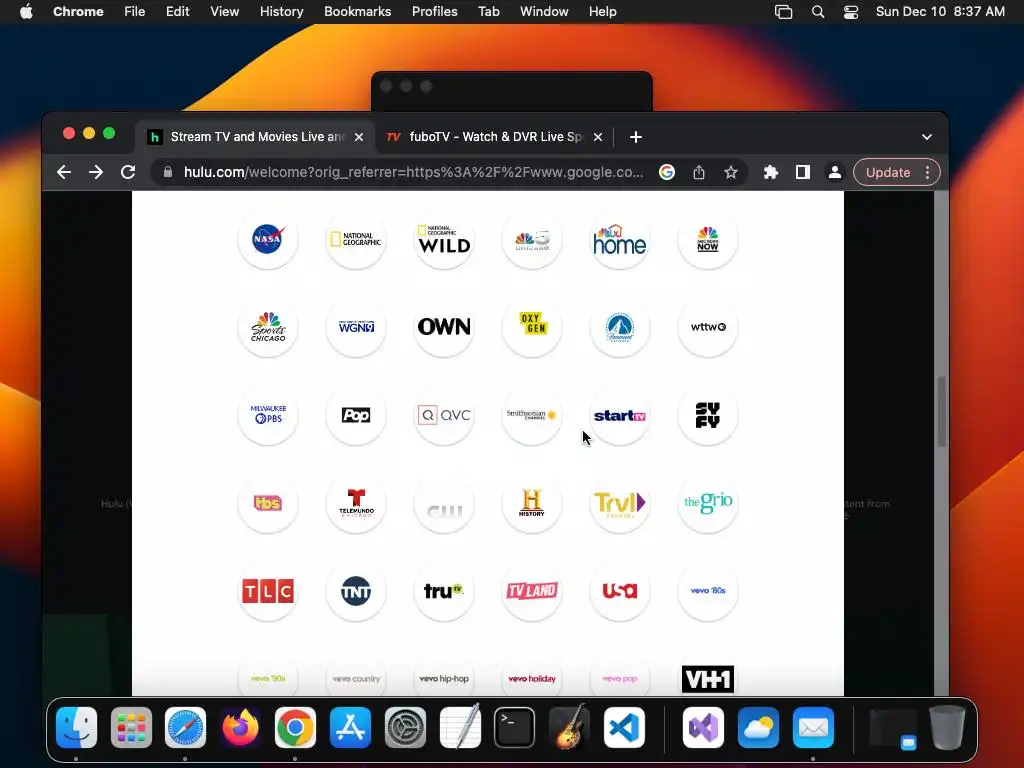This screenshot has width=1024, height=768.
Task: Open Visual Studio Code from Dock
Action: [x=624, y=728]
